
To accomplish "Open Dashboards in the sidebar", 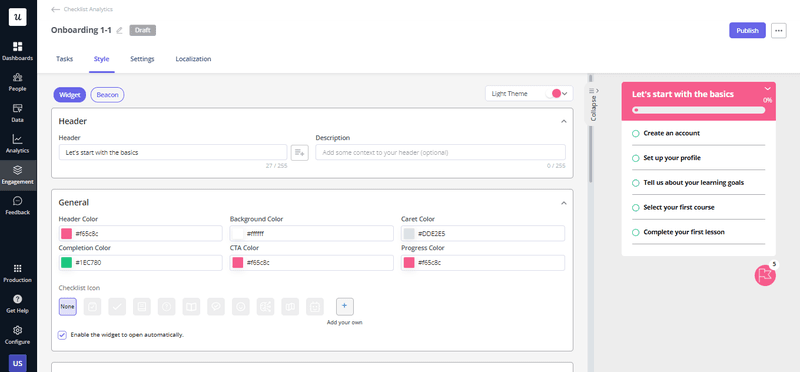I will [x=18, y=51].
